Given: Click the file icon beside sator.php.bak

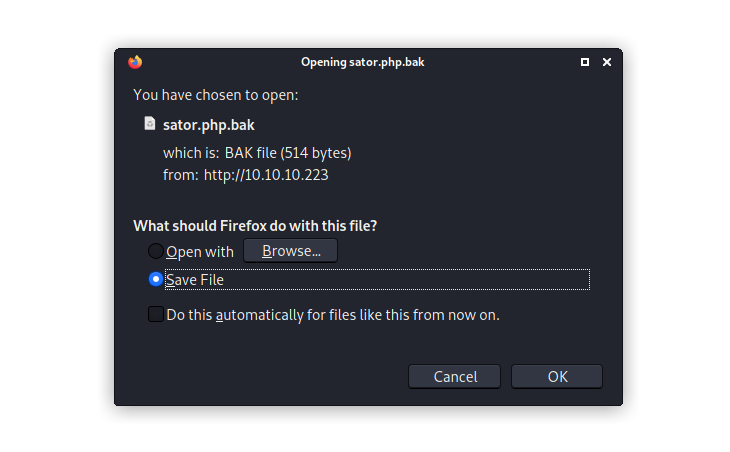Looking at the screenshot, I should [150, 124].
